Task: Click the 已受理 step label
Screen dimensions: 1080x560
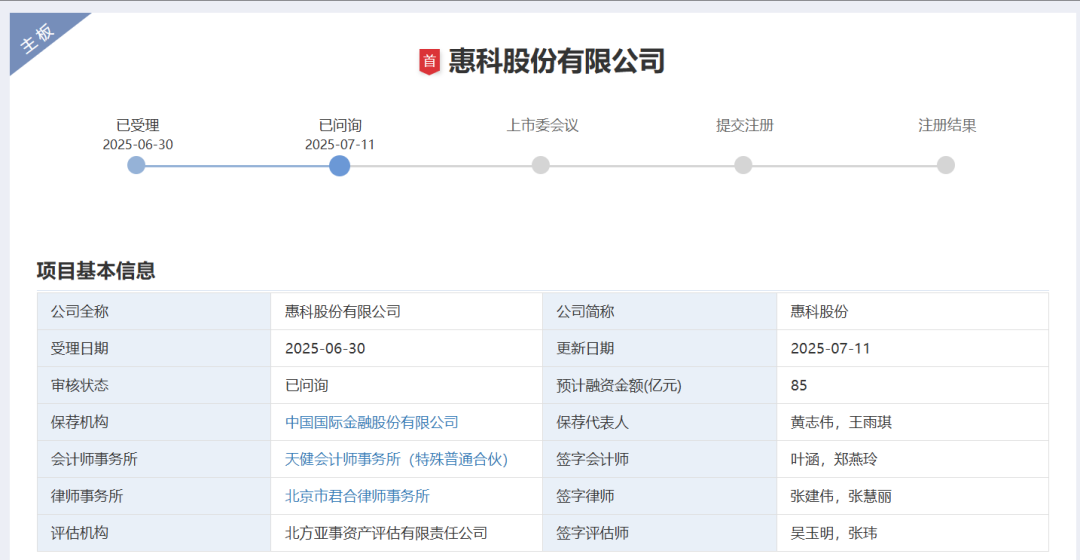Action: click(x=138, y=125)
